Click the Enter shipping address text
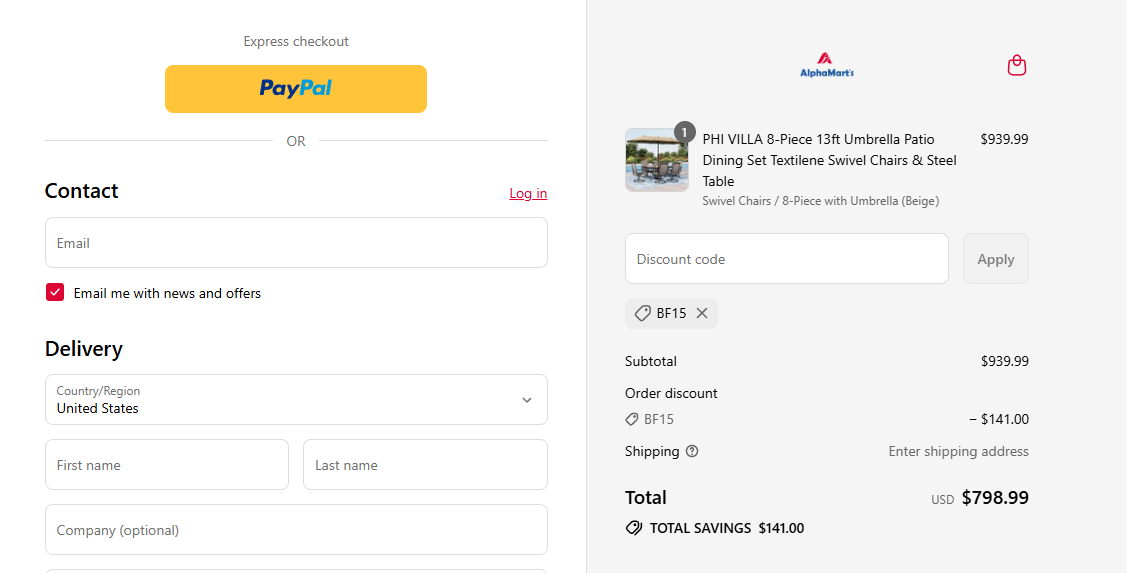The height and width of the screenshot is (573, 1127). pyautogui.click(x=958, y=451)
